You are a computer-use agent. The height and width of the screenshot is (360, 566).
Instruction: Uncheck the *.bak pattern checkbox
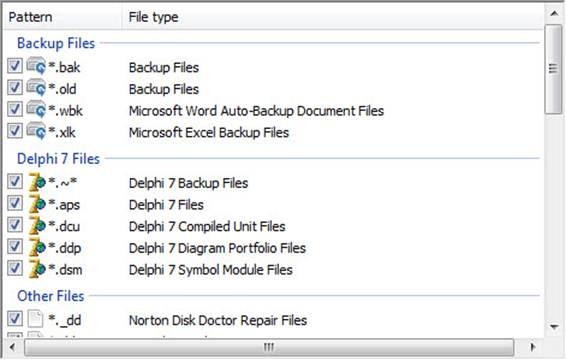pyautogui.click(x=15, y=66)
